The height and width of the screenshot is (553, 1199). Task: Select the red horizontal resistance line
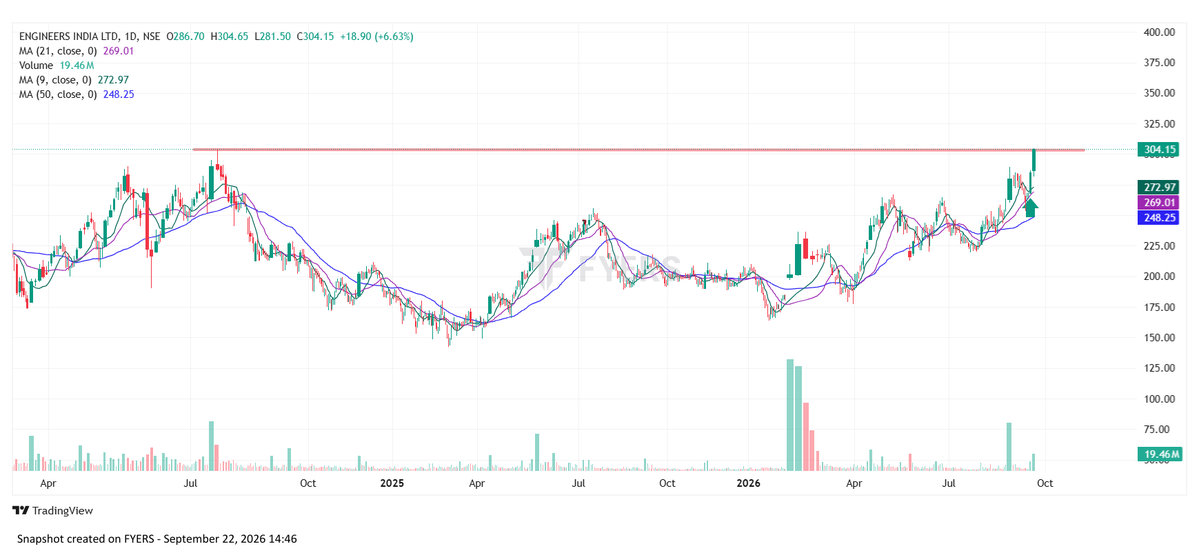tap(638, 149)
